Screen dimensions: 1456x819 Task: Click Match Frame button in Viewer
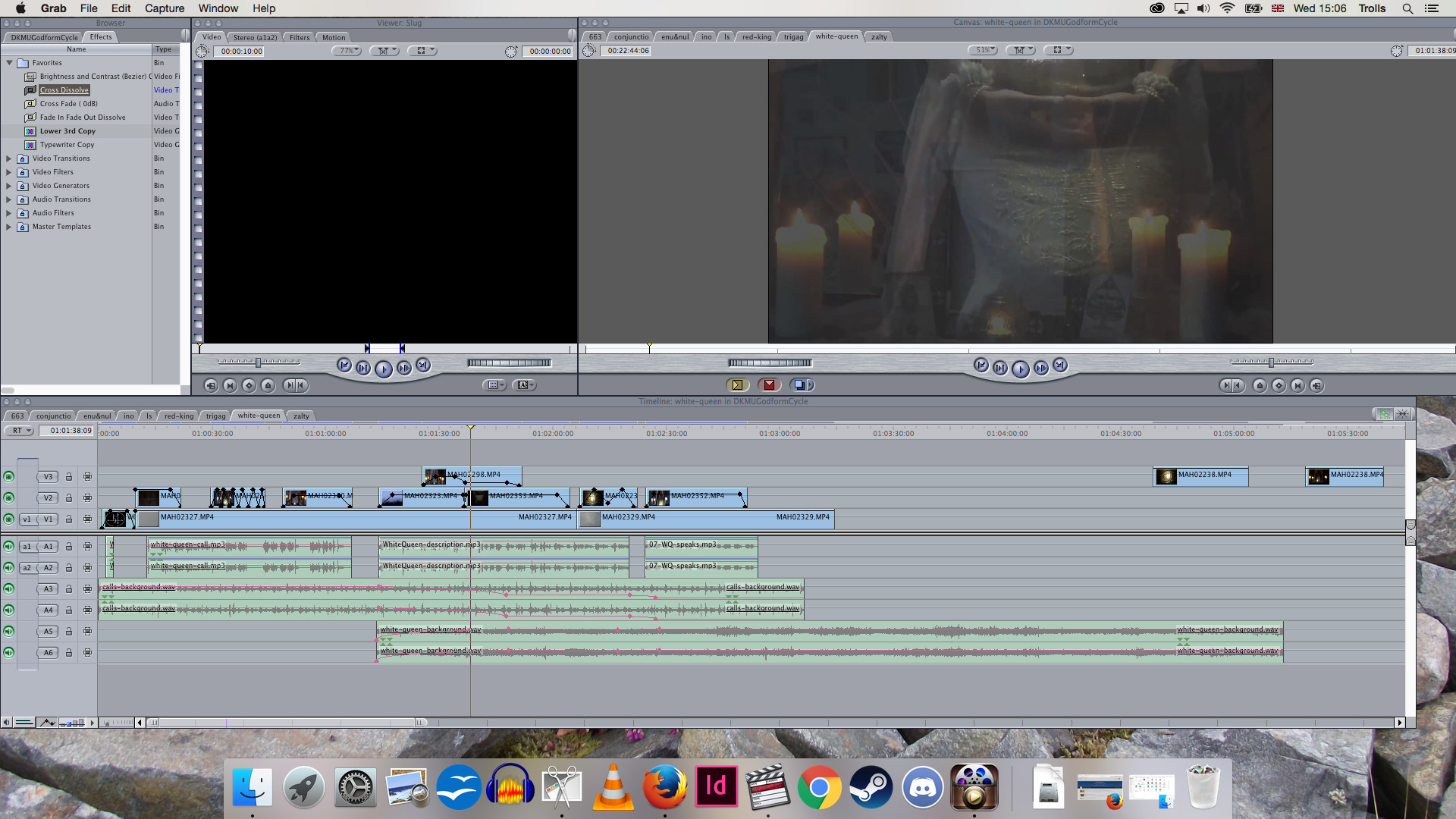[x=211, y=385]
